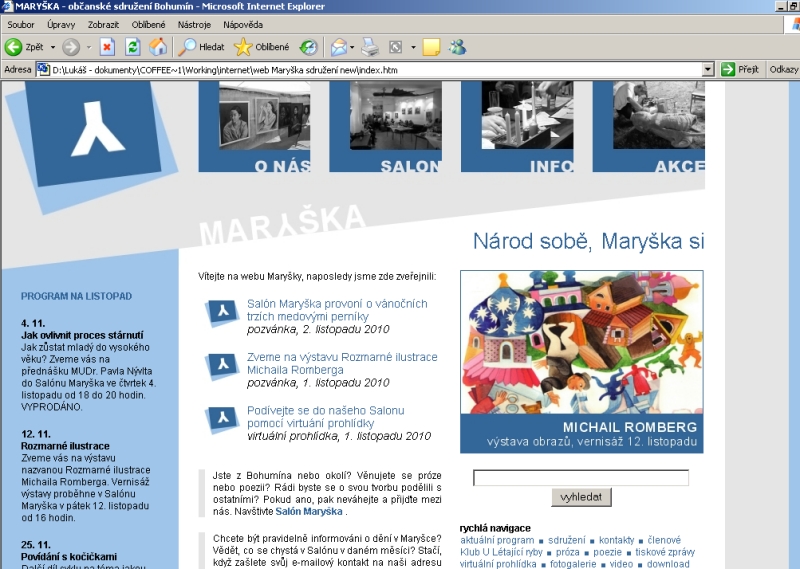Open the forward button history dropdown arrow
Screen dimensions: 800x569
88,47
